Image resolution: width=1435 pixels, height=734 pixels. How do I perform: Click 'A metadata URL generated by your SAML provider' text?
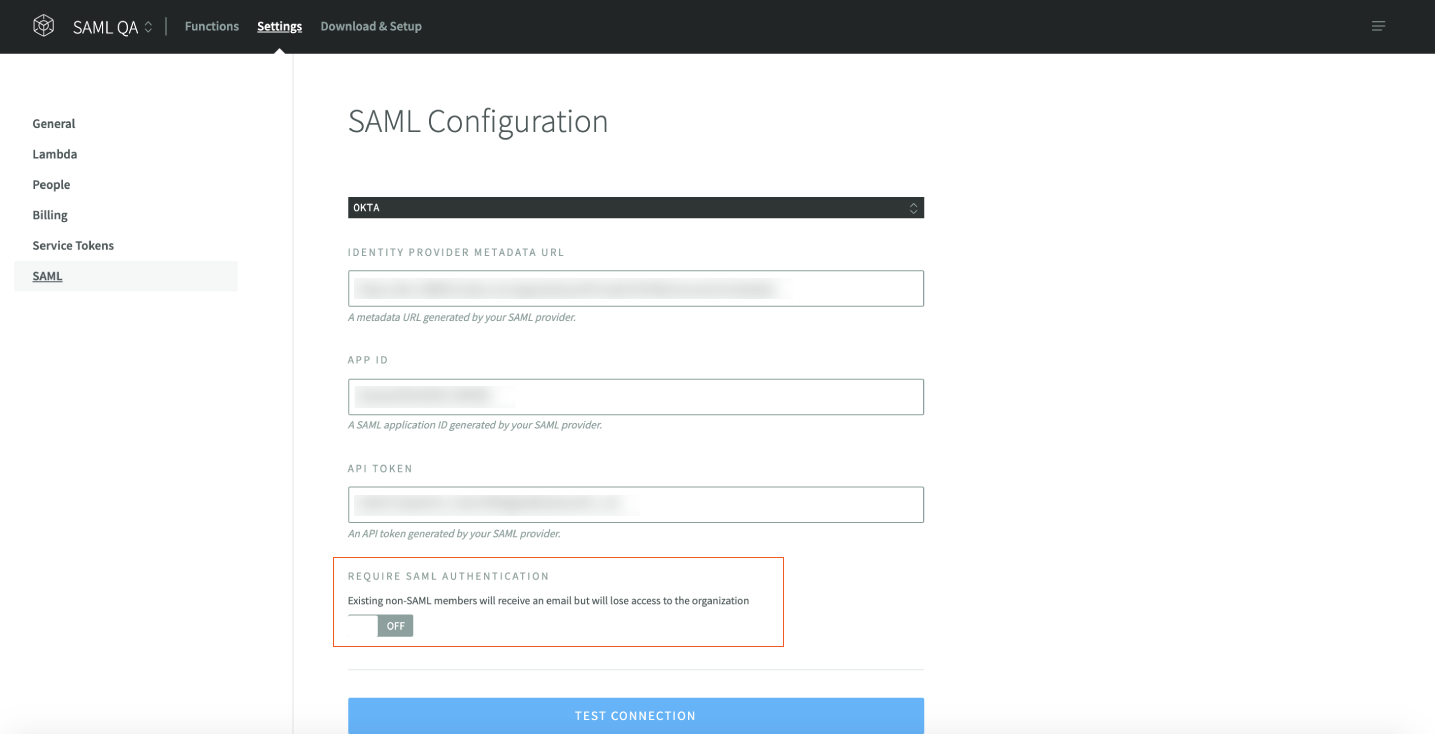462,317
